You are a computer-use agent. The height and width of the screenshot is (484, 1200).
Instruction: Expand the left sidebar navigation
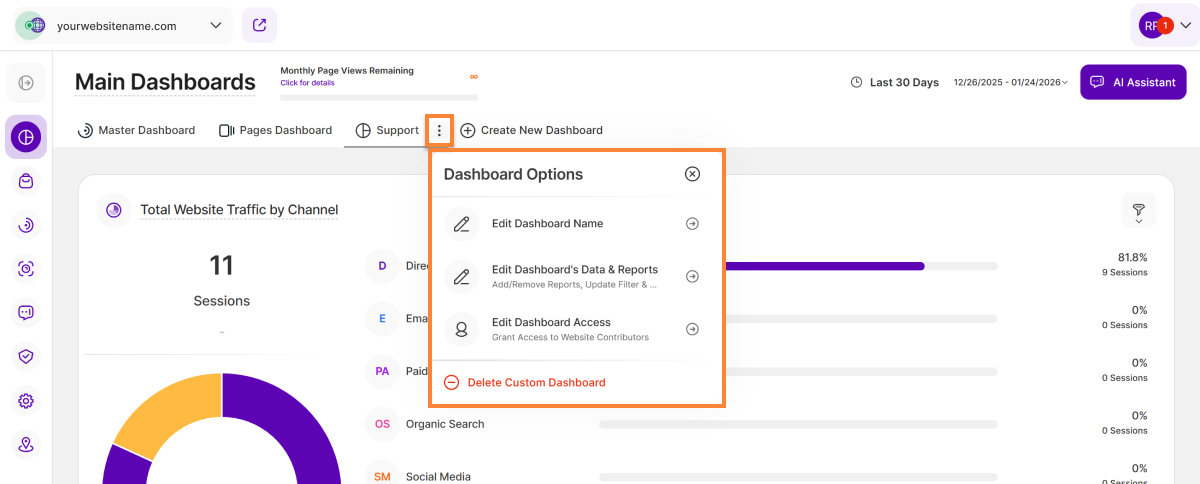pyautogui.click(x=26, y=83)
